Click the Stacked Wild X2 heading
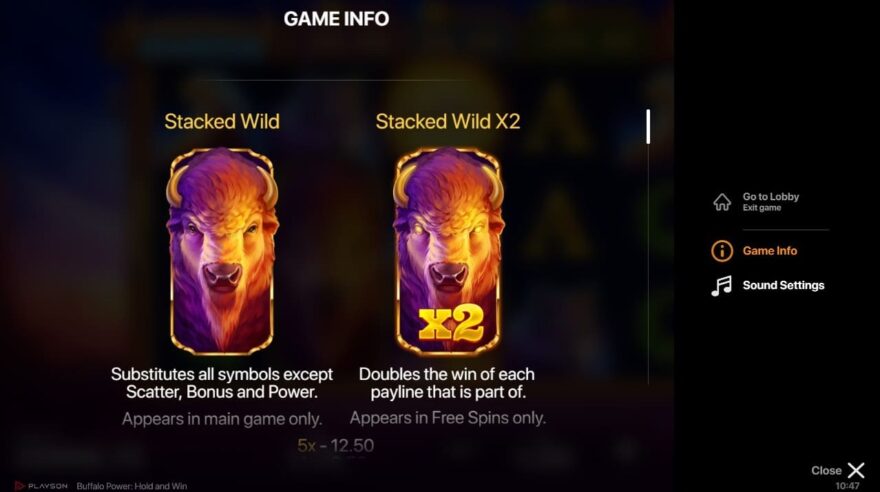 pos(448,121)
